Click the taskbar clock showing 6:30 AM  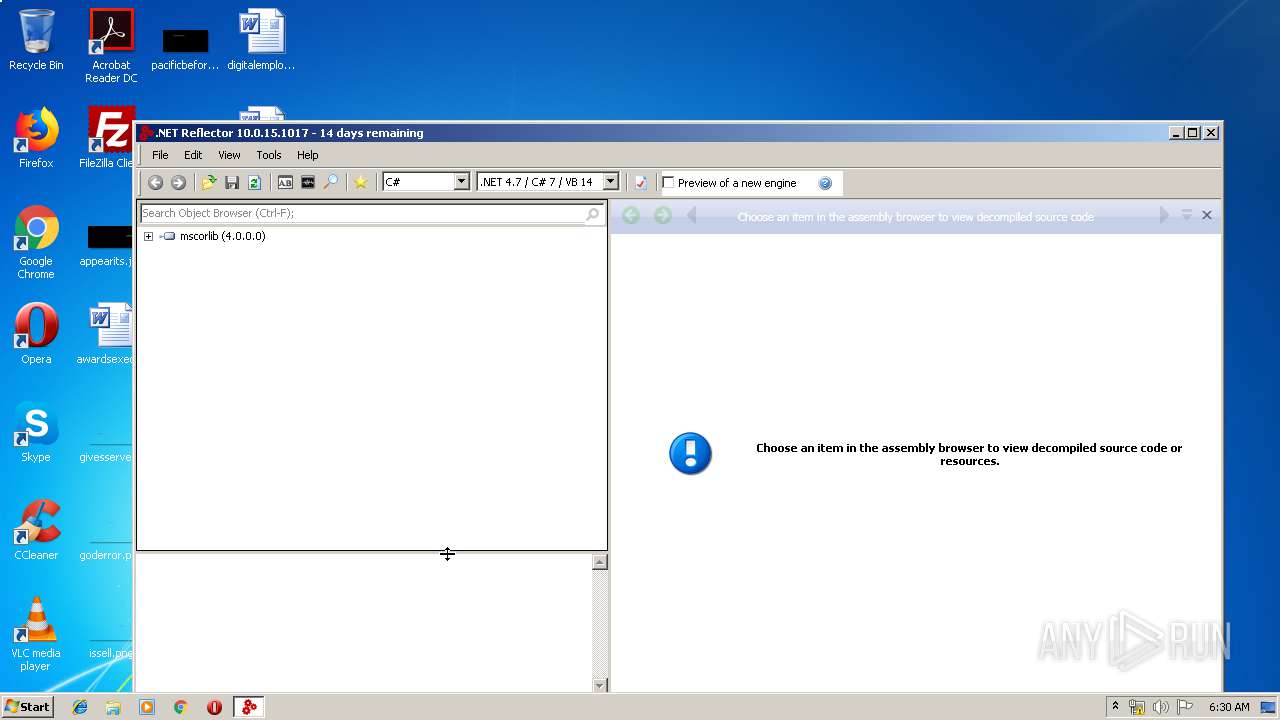click(1229, 707)
